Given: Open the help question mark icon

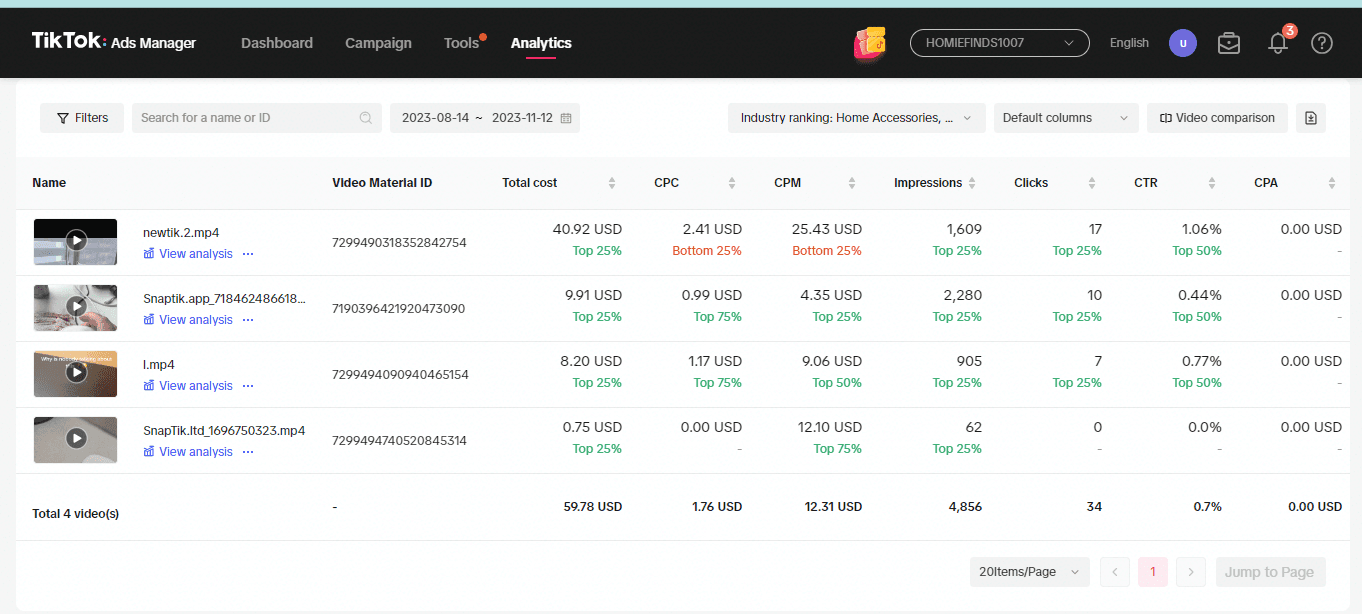Looking at the screenshot, I should (x=1322, y=43).
